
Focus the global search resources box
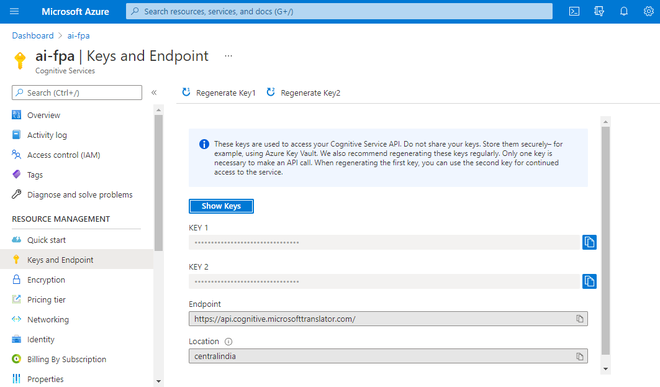(x=339, y=11)
